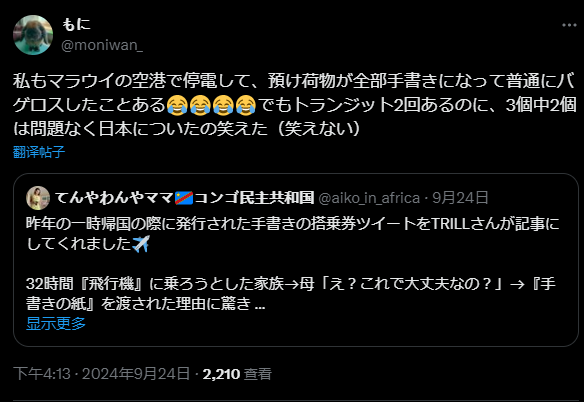
Task: Click the main post text about マラウイの空港
Action: 294,105
